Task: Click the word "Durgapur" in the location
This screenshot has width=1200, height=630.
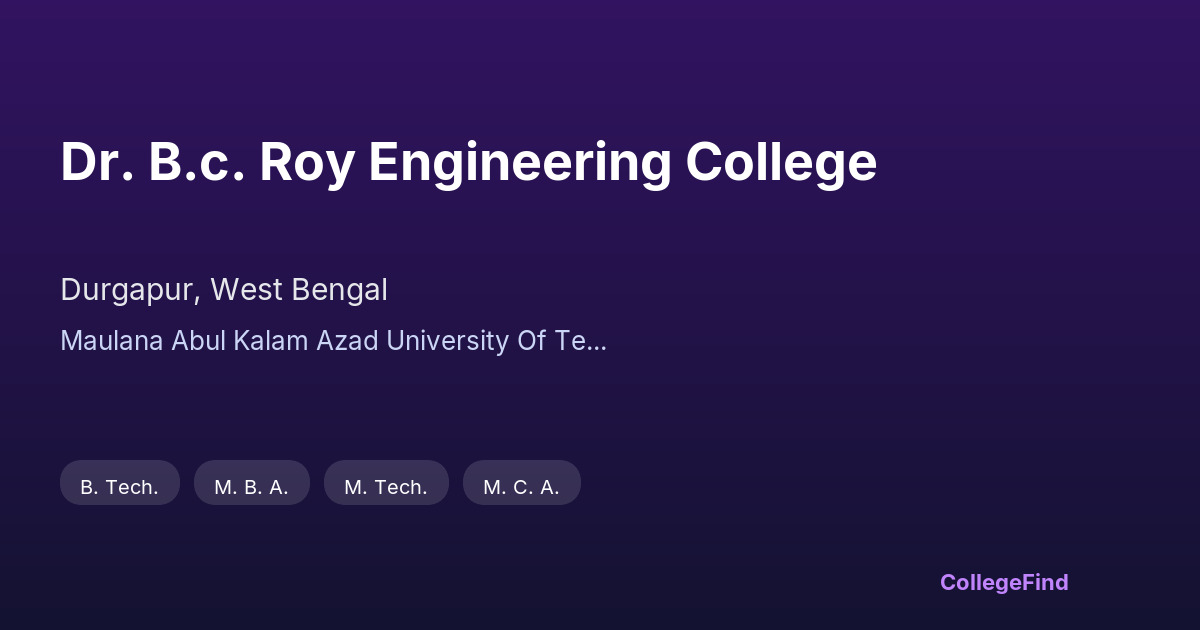Action: pyautogui.click(x=130, y=290)
